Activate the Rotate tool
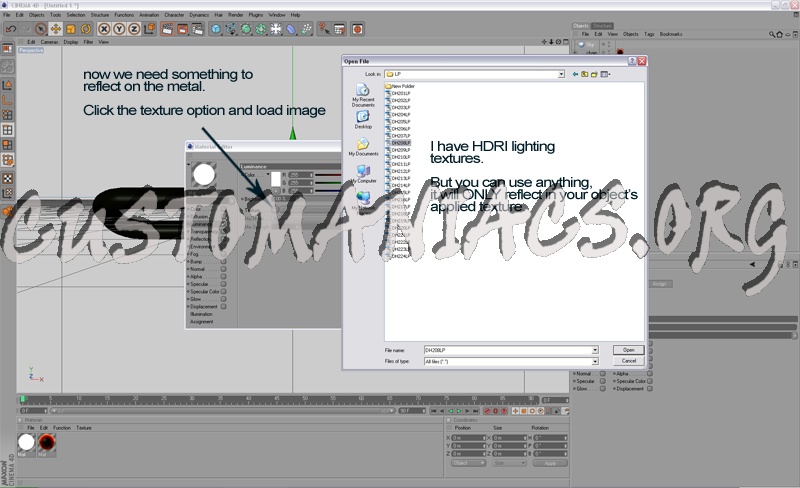Image resolution: width=800 pixels, height=488 pixels. pyautogui.click(x=86, y=29)
